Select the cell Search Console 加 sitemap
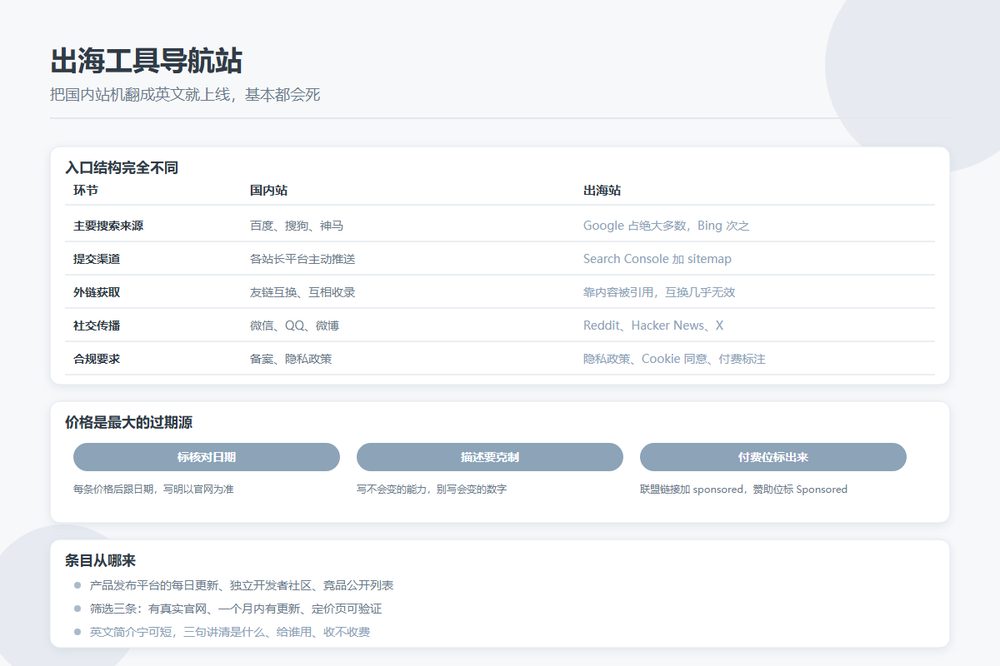The image size is (1000, 666). tap(658, 259)
